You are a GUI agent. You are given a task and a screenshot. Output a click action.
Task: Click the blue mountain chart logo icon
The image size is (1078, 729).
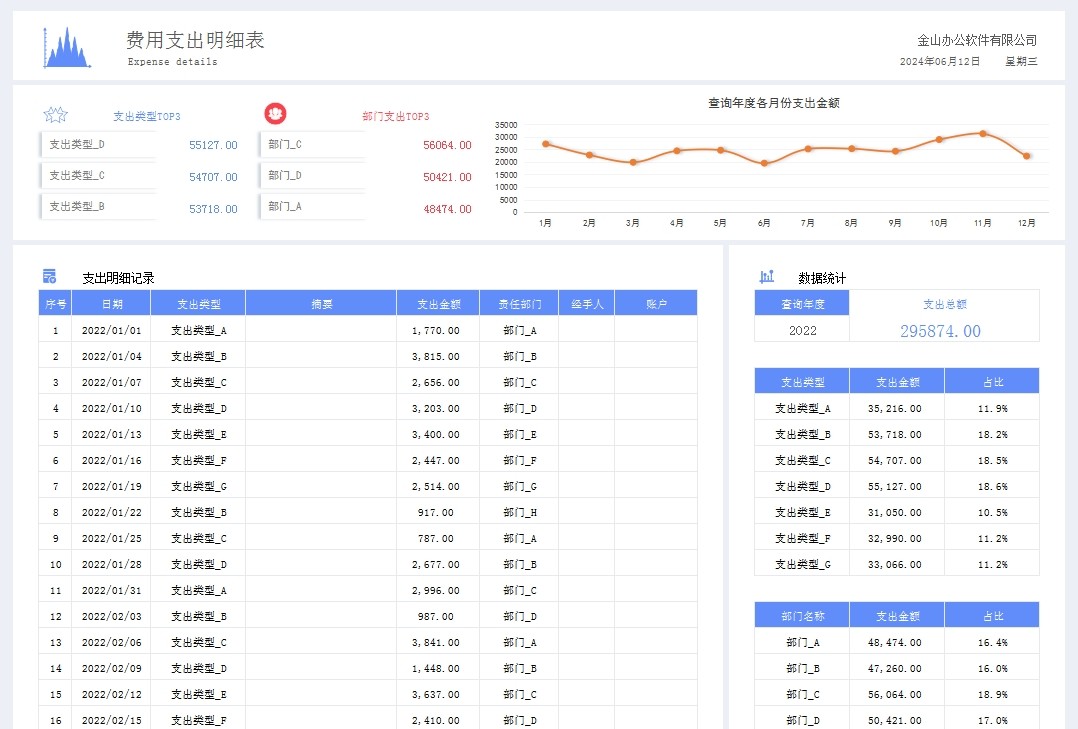(x=67, y=47)
